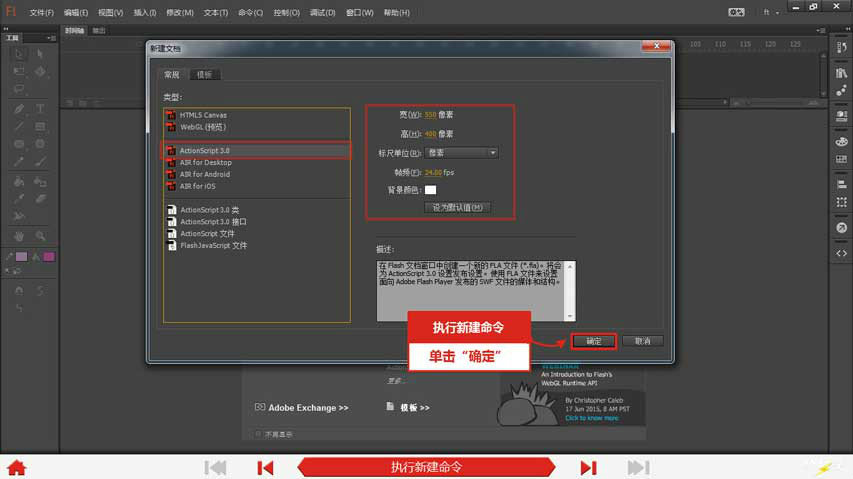853x479 pixels.
Task: Click the sync settings icon in title bar
Action: click(736, 12)
